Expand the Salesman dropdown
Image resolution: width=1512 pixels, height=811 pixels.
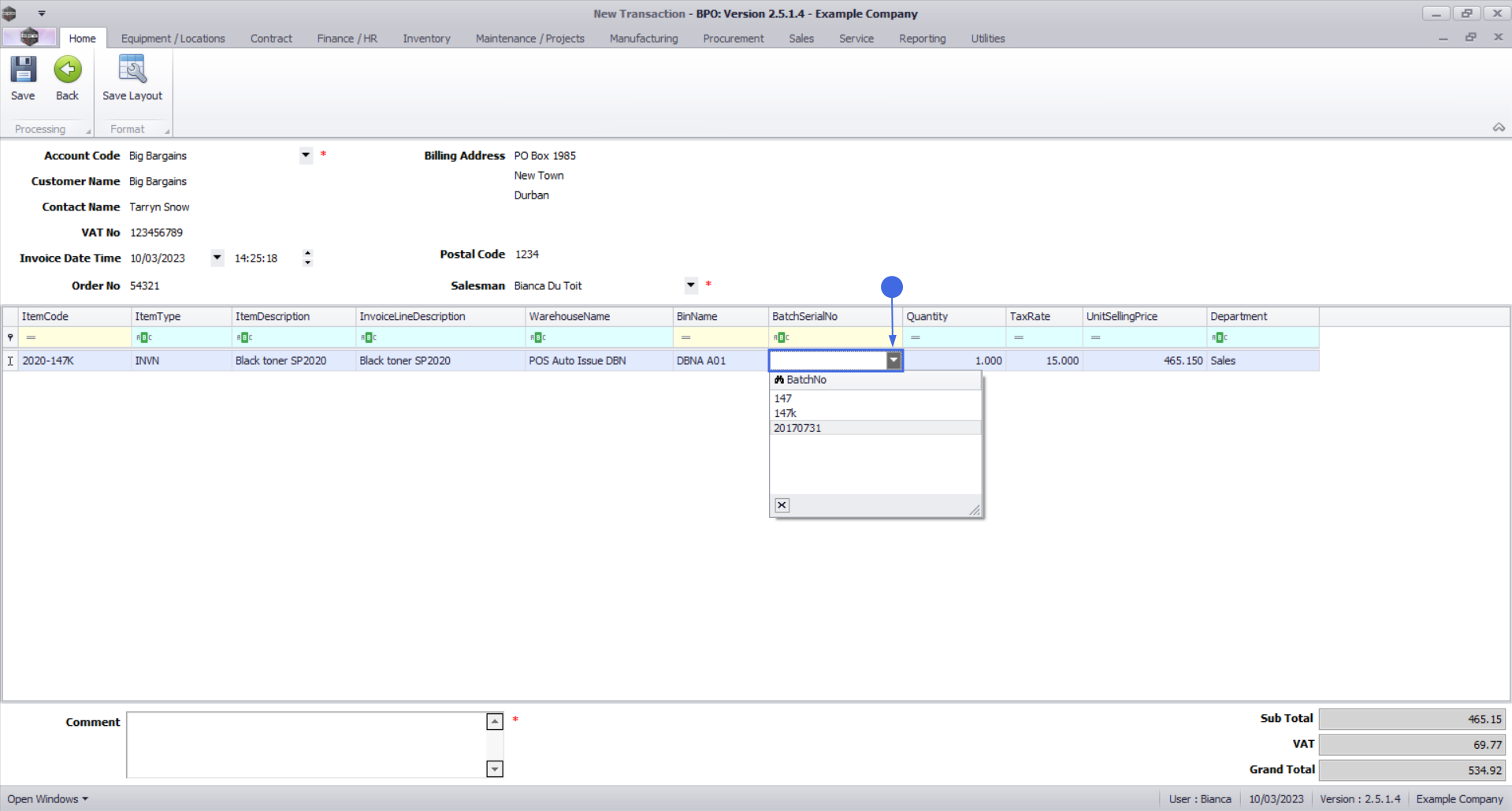point(691,285)
